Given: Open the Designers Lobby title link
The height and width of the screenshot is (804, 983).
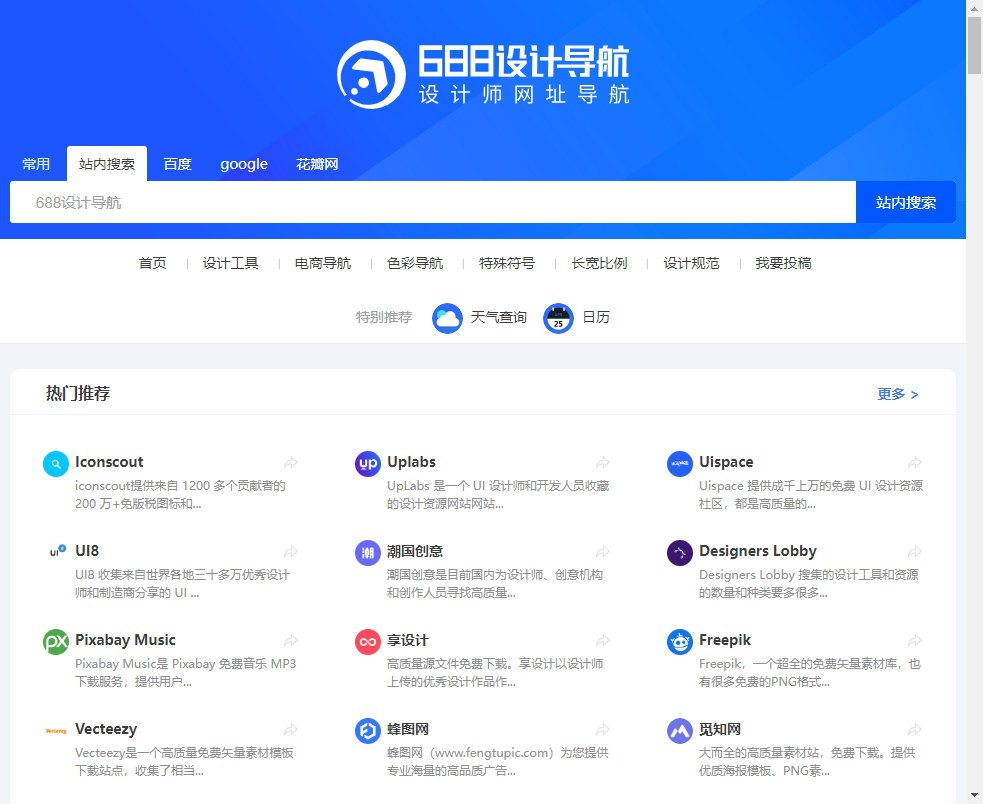Looking at the screenshot, I should pos(758,551).
